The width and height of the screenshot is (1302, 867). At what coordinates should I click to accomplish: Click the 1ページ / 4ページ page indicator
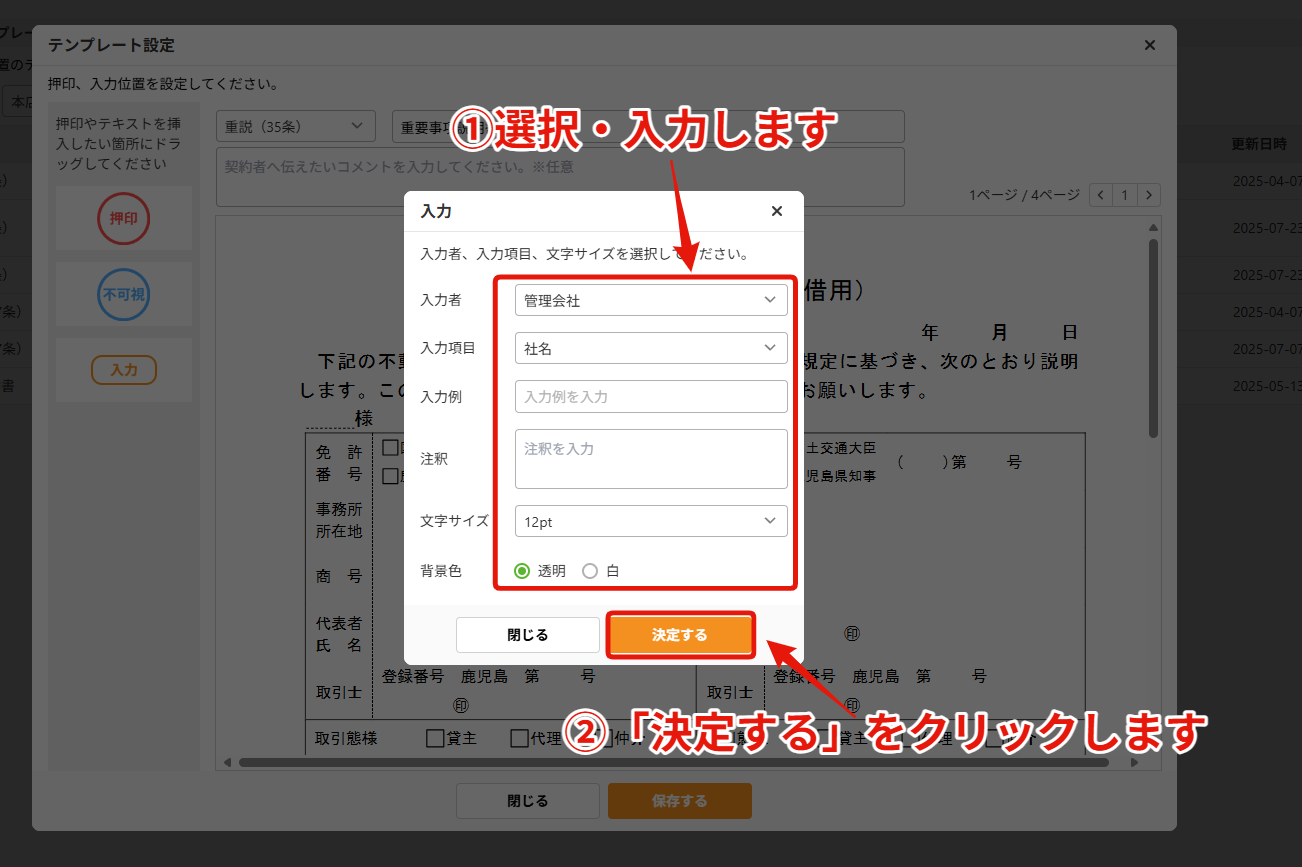pyautogui.click(x=1024, y=195)
